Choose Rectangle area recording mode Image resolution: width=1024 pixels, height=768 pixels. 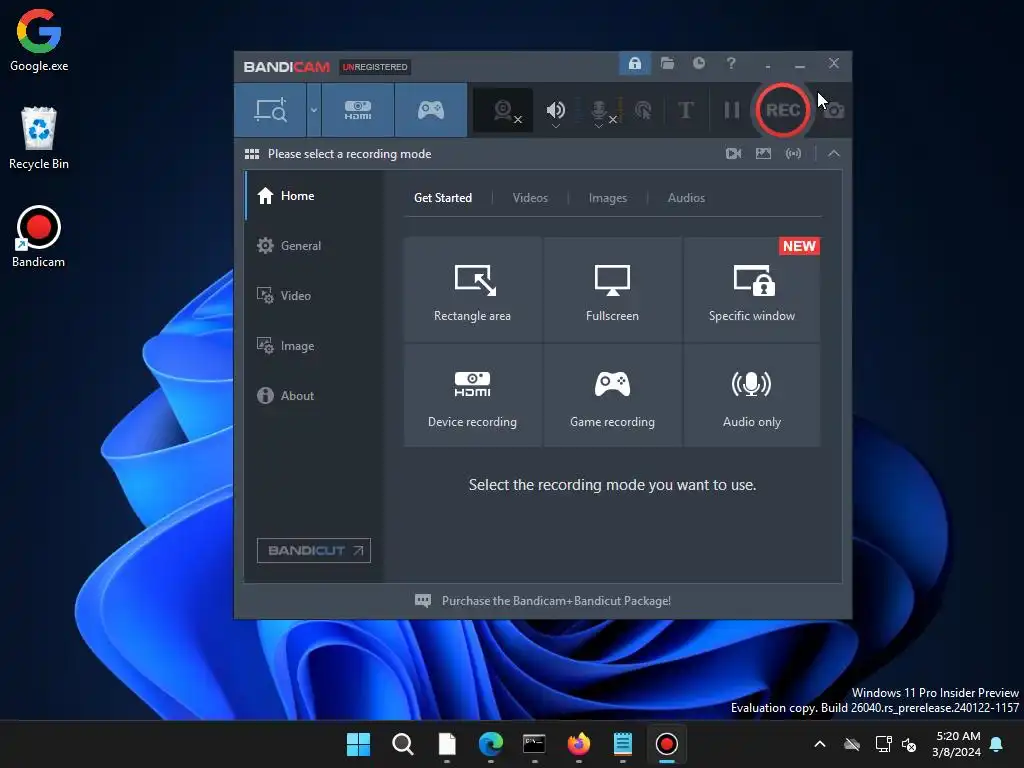pos(473,289)
